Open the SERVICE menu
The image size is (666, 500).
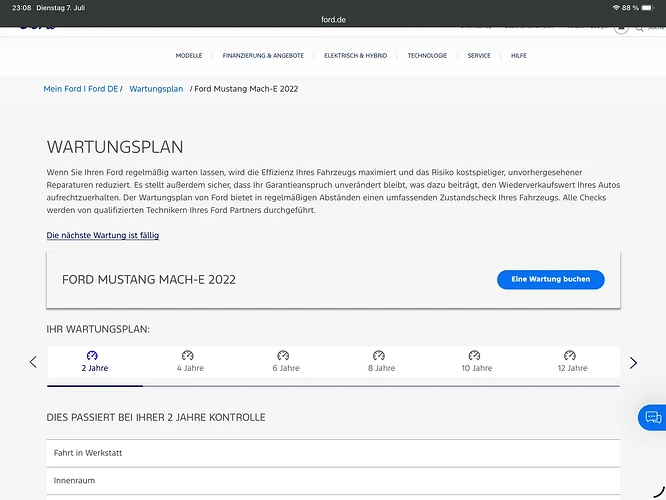(x=479, y=56)
